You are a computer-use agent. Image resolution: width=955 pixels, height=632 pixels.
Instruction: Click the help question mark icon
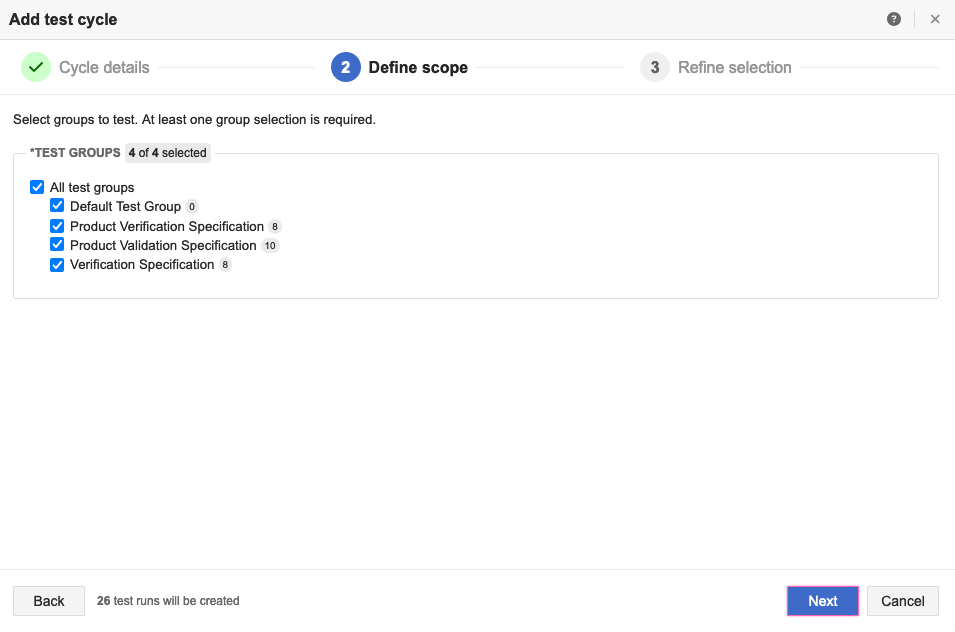(x=894, y=19)
